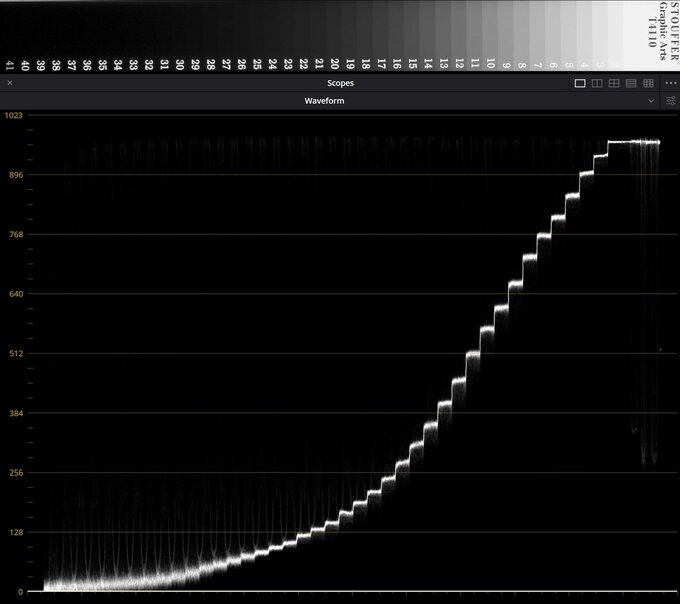Image resolution: width=680 pixels, height=604 pixels.
Task: Open Waveform scope settings sliders icon
Action: [670, 101]
